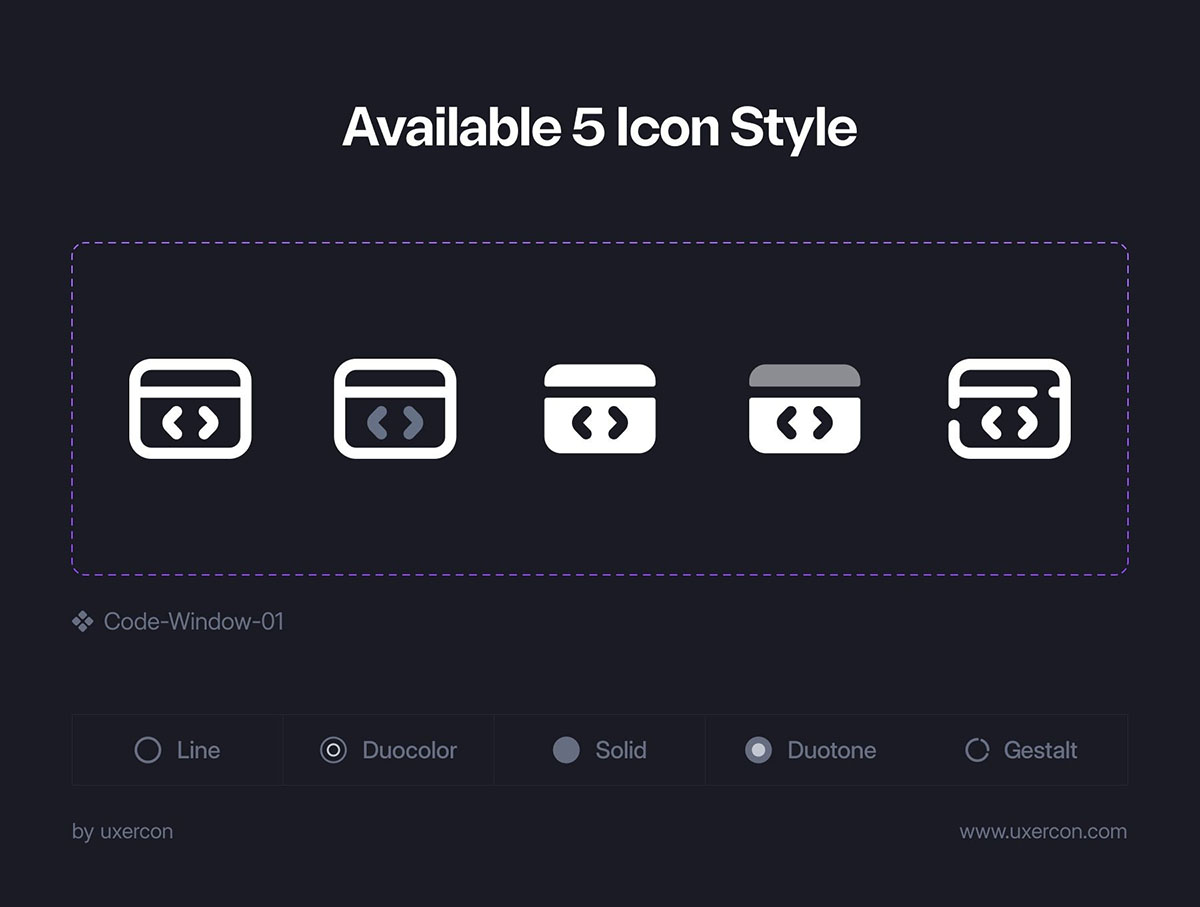This screenshot has height=907, width=1200.
Task: Select the Duotone tab label
Action: point(832,750)
